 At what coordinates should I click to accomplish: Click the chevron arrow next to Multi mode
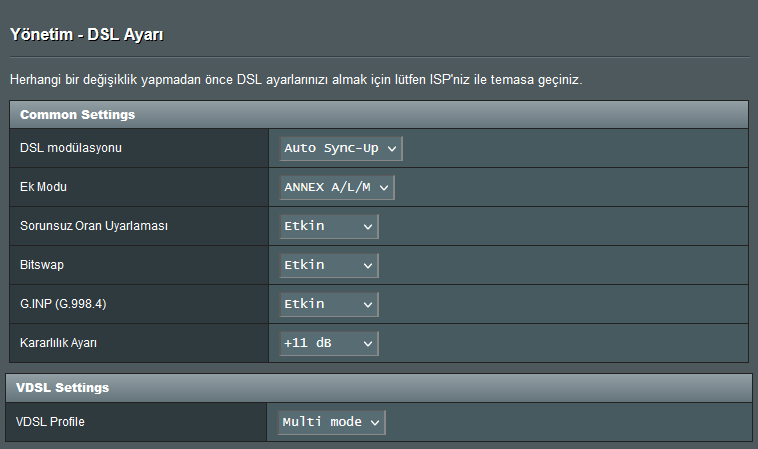[x=375, y=423]
